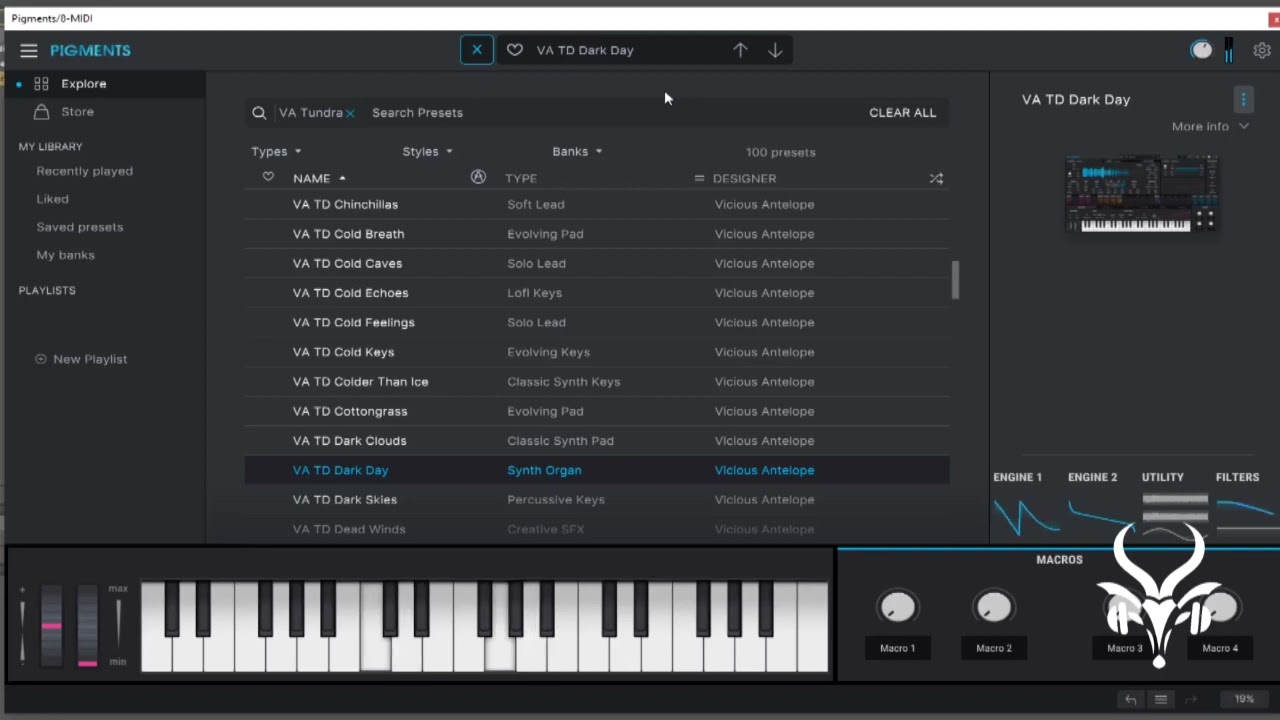Viewport: 1280px width, 720px height.
Task: Open the preset options three-dot menu
Action: [x=1243, y=99]
